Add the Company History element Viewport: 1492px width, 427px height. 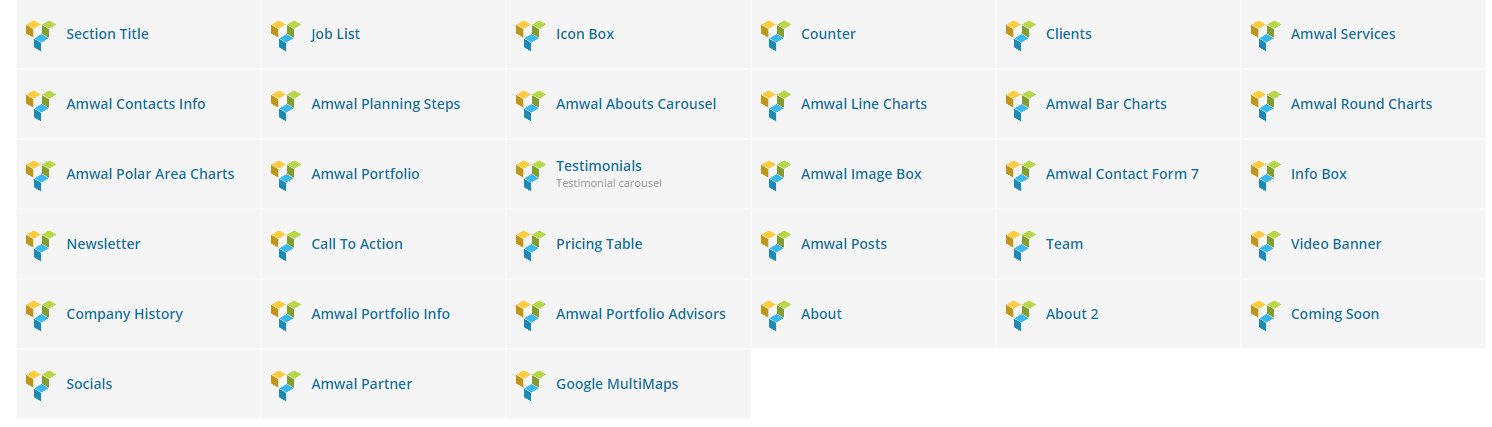138,314
